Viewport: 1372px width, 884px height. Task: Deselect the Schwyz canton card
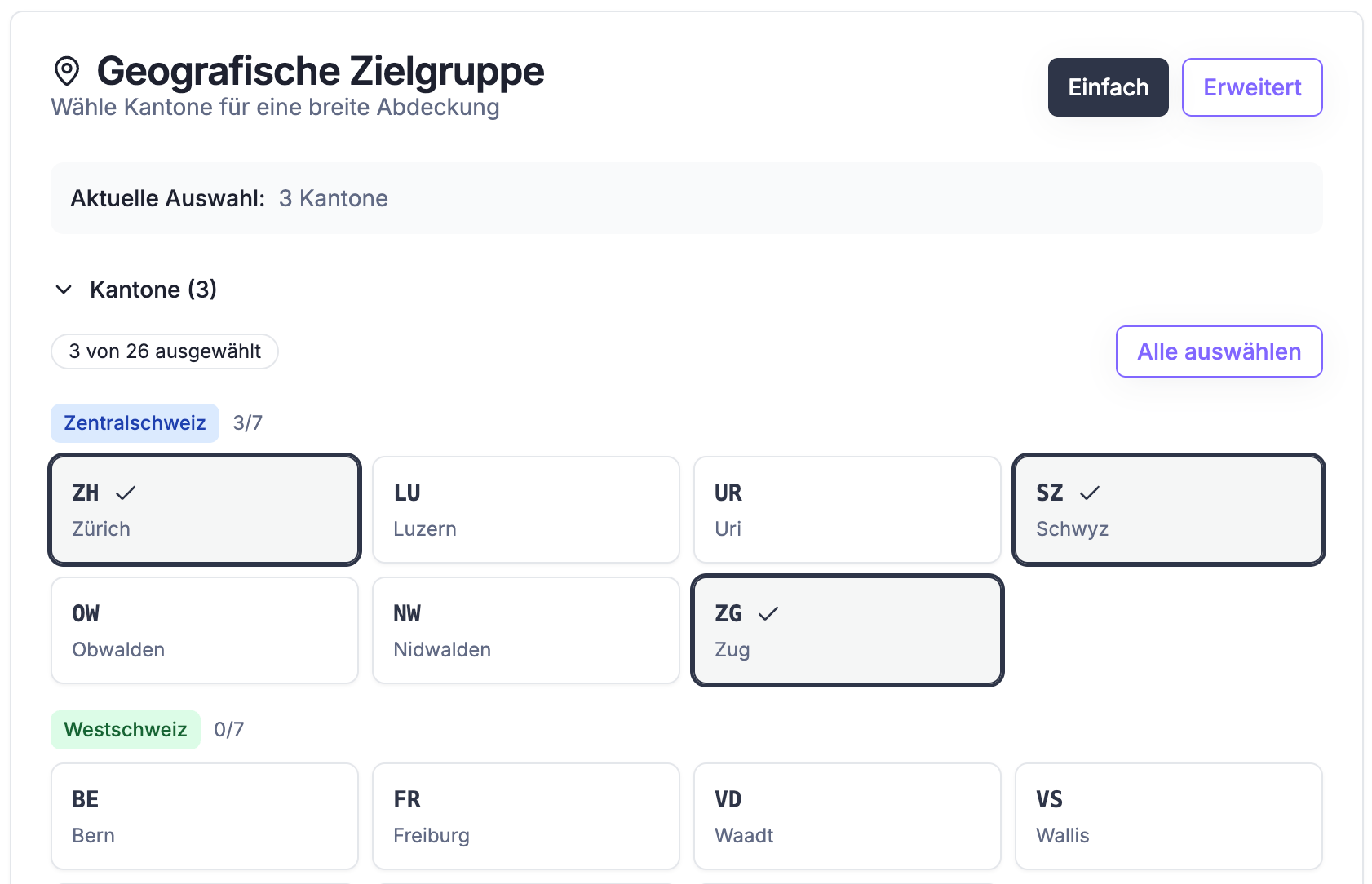point(1168,510)
